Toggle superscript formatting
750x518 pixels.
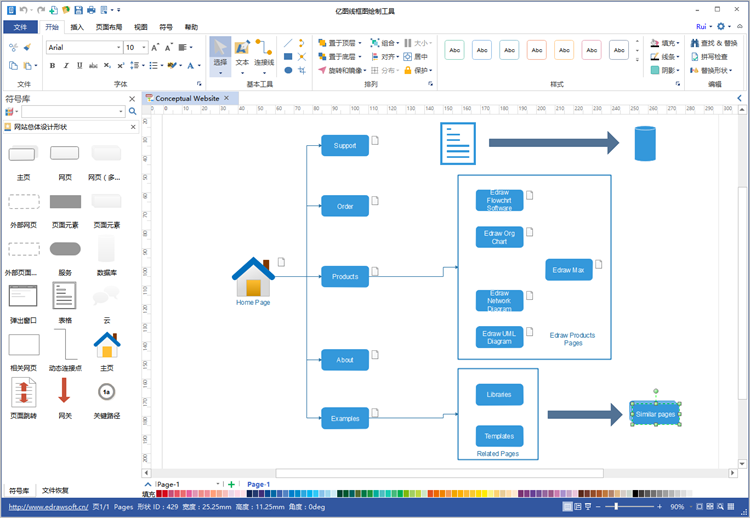point(121,66)
